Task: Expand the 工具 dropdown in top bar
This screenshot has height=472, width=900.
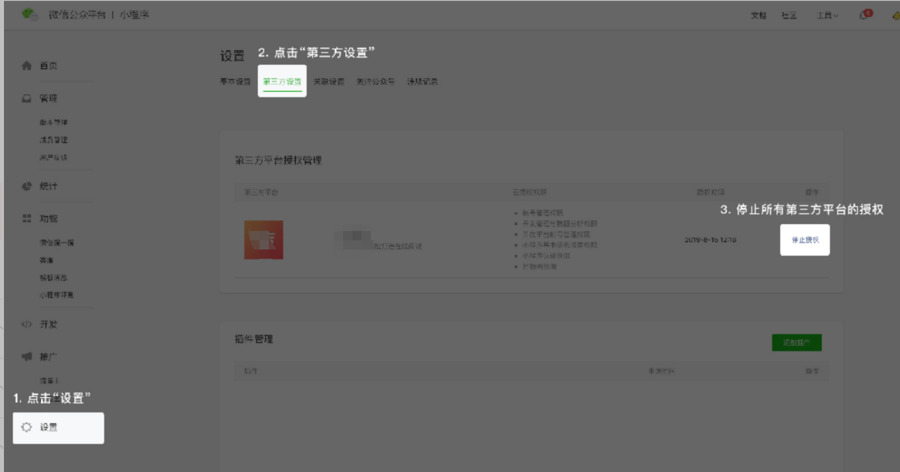Action: pos(826,16)
